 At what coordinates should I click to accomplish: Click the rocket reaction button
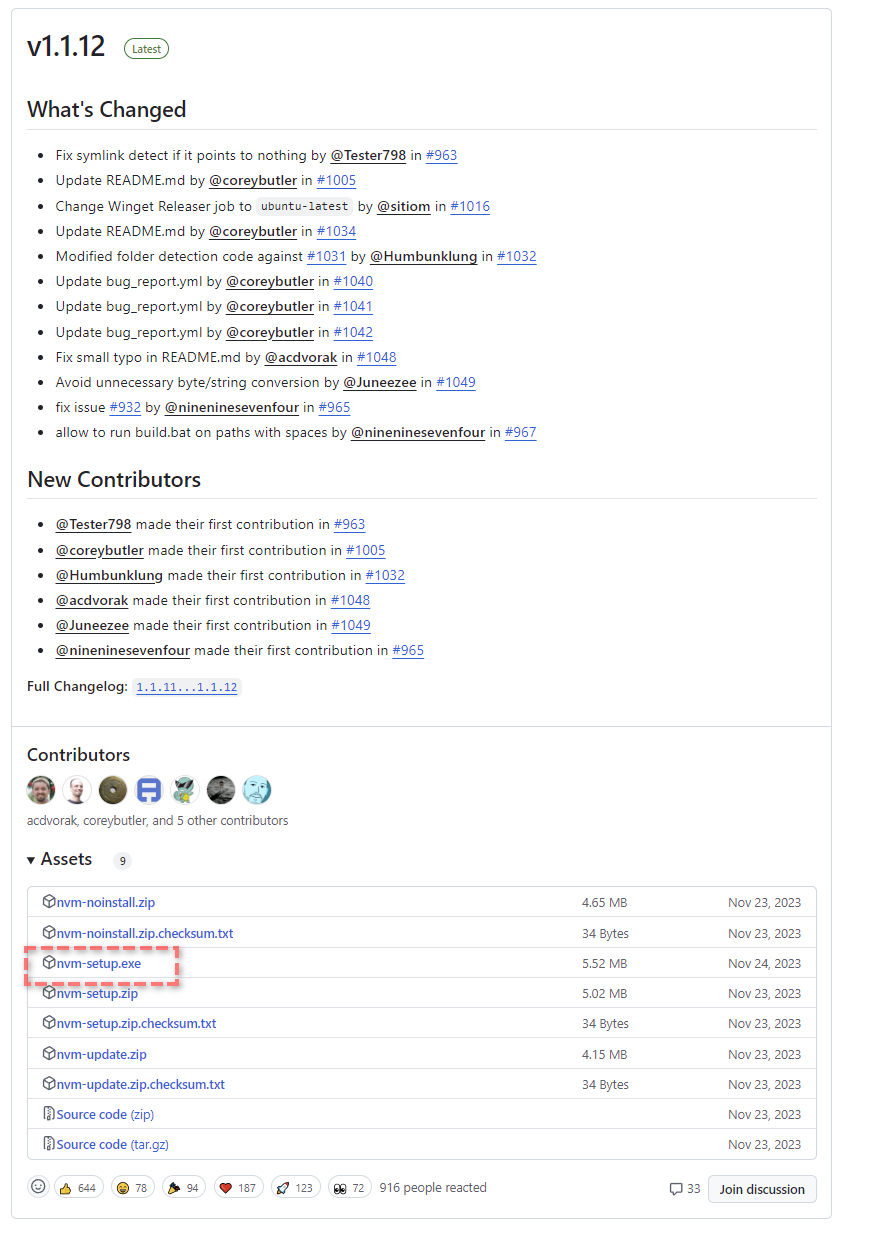coord(294,1188)
